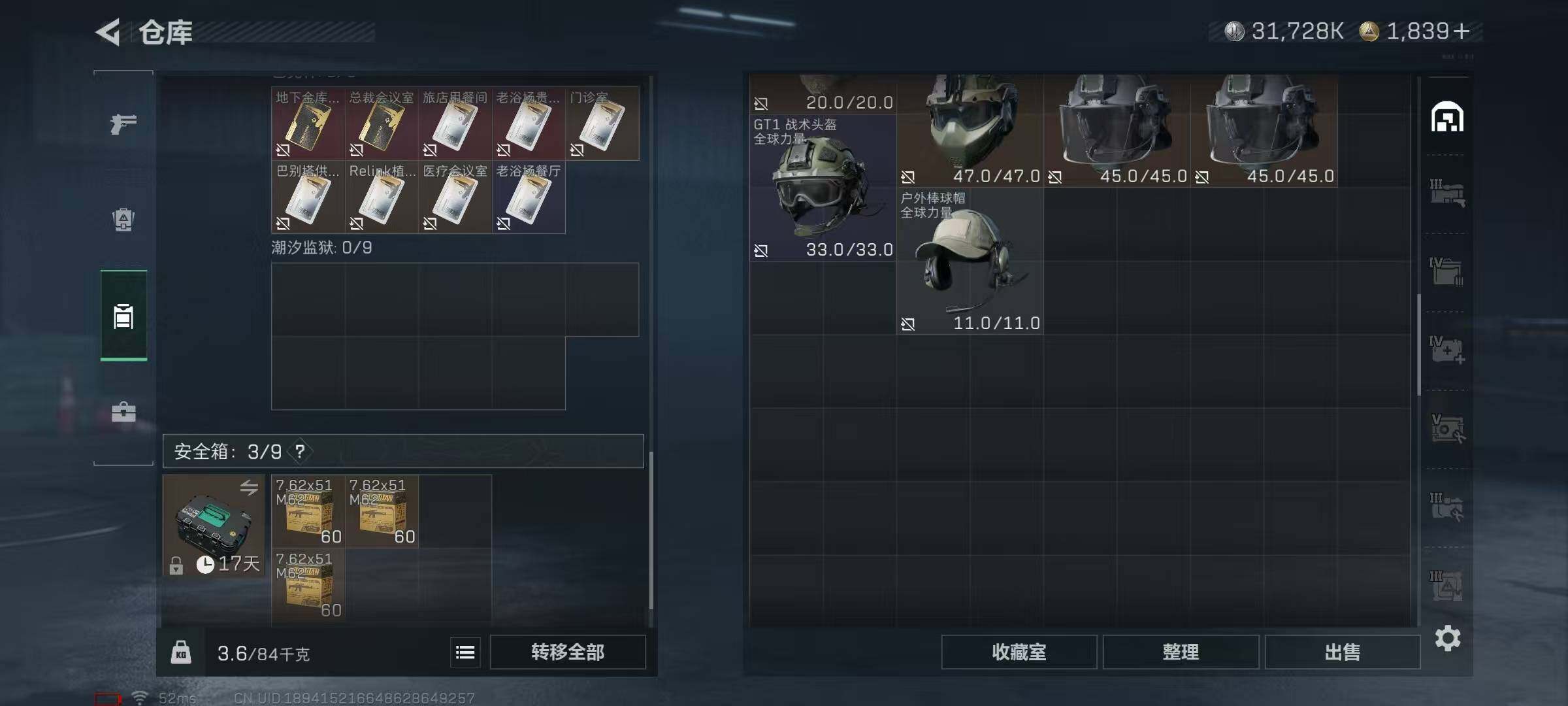
Task: Click the 转移全部 button
Action: coord(568,652)
